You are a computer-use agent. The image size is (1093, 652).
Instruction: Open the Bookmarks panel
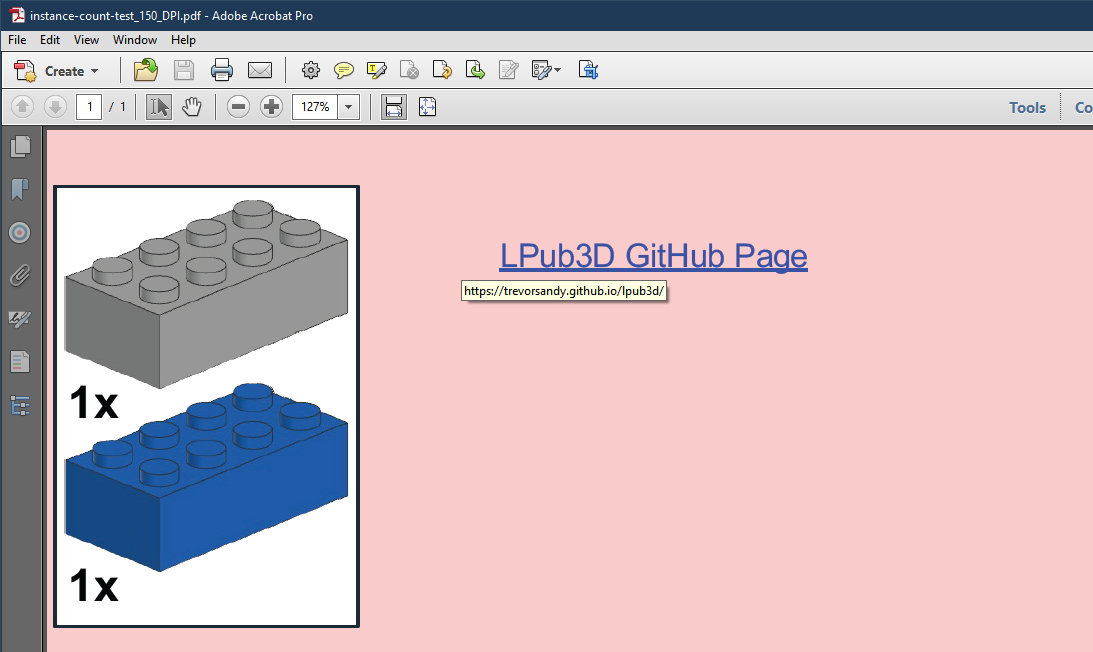pos(20,189)
